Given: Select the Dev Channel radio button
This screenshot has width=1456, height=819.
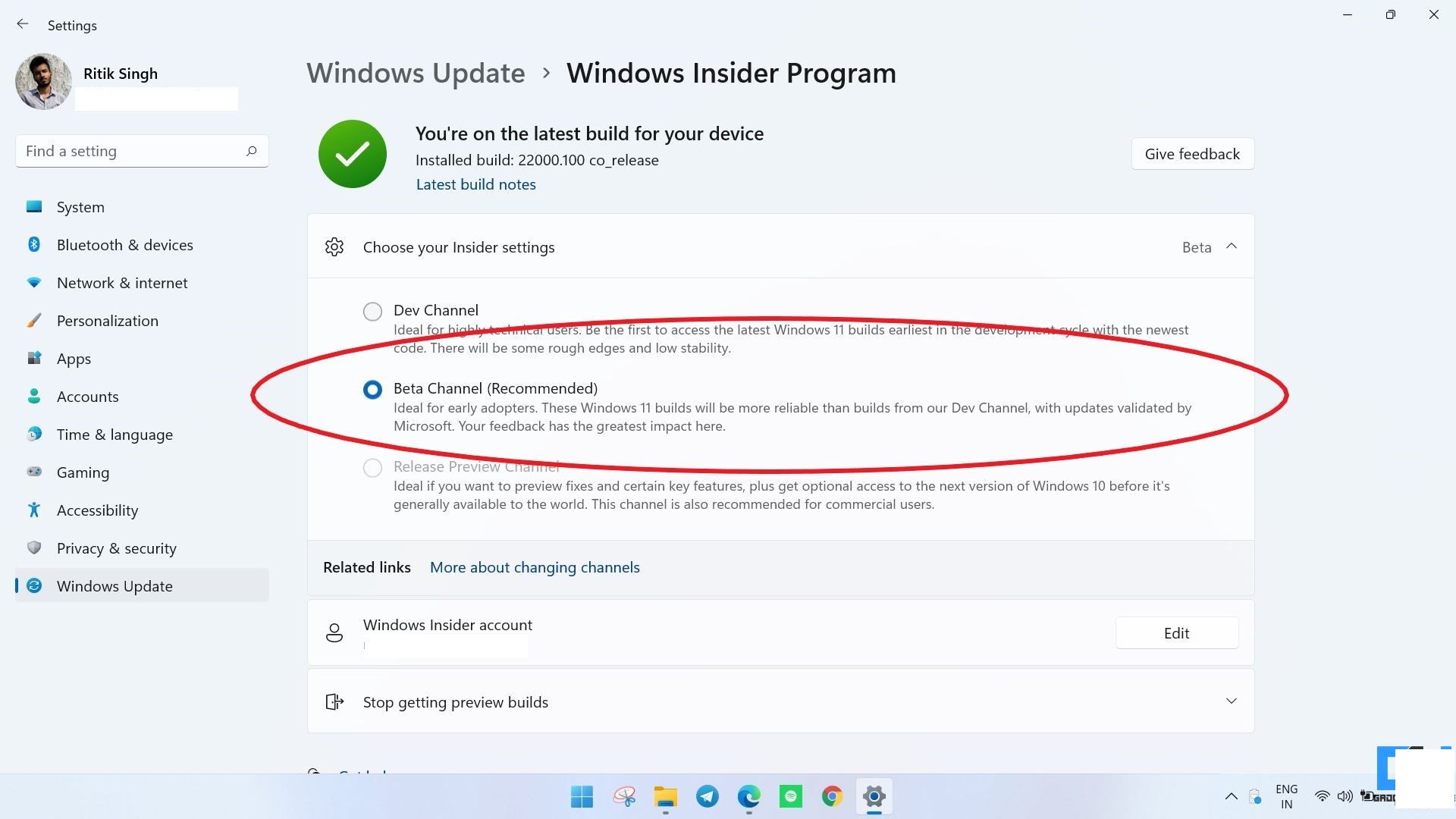Looking at the screenshot, I should [372, 310].
